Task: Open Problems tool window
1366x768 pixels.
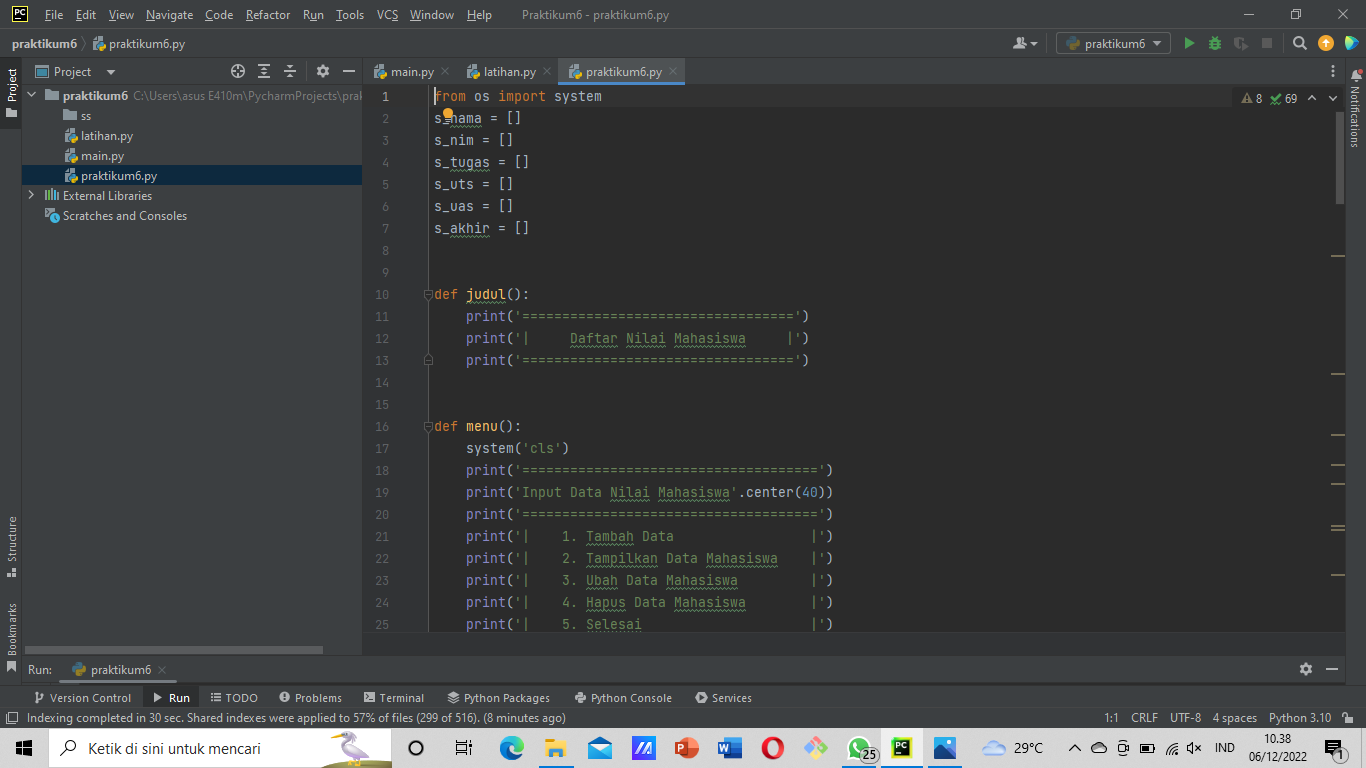Action: [310, 698]
